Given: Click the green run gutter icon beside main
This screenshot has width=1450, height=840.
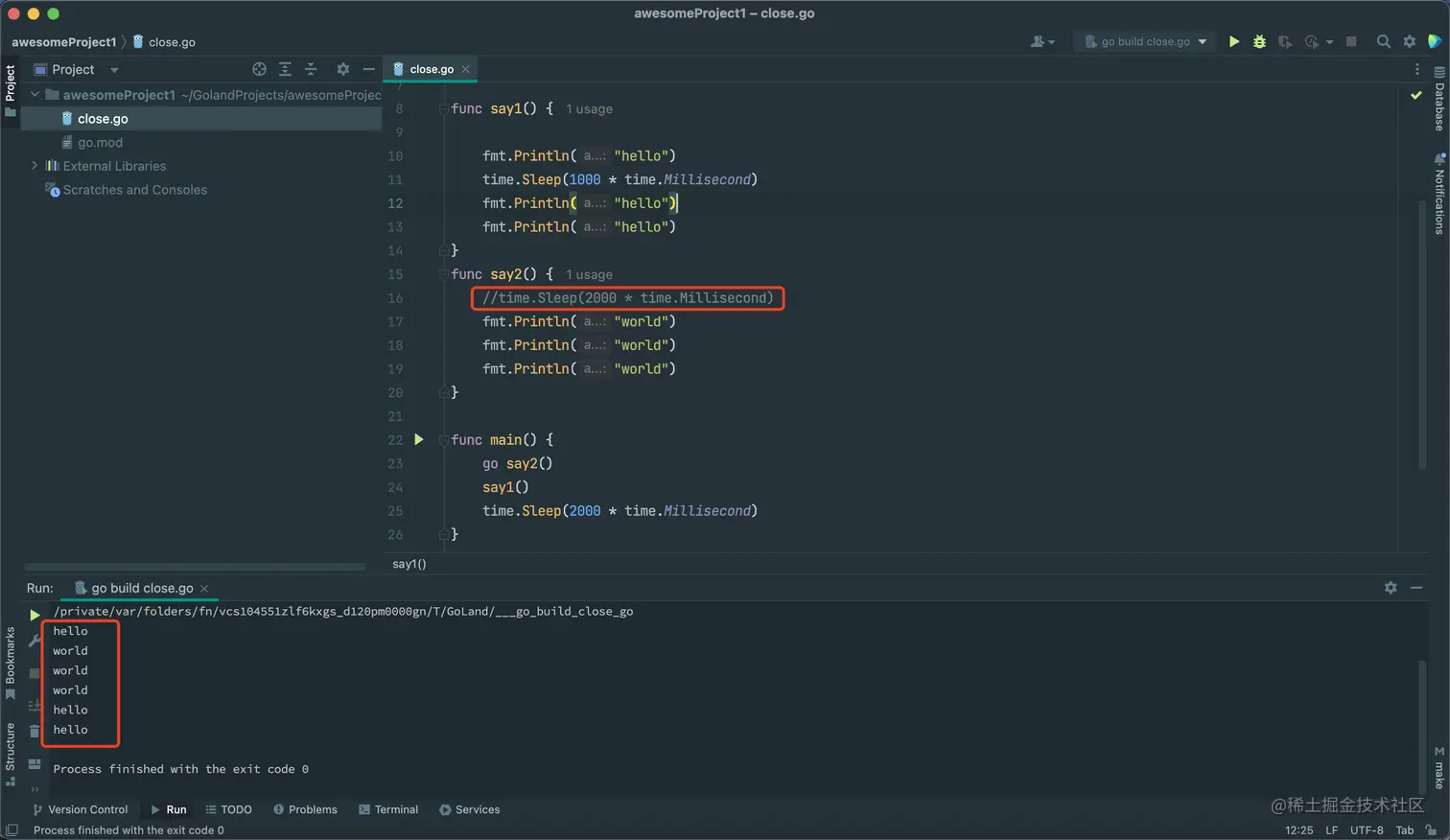Looking at the screenshot, I should point(418,439).
